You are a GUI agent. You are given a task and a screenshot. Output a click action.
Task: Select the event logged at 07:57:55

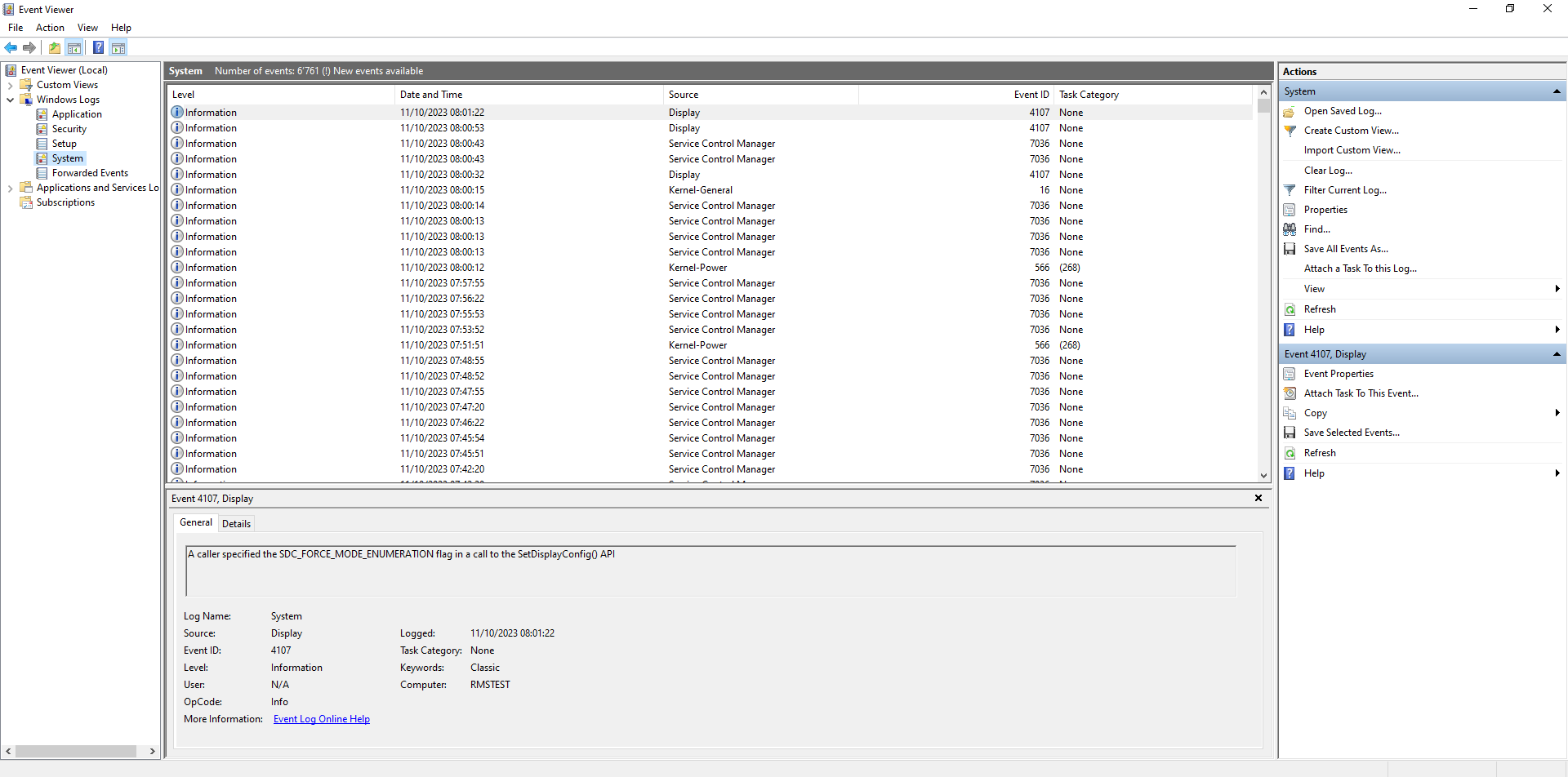tap(710, 283)
